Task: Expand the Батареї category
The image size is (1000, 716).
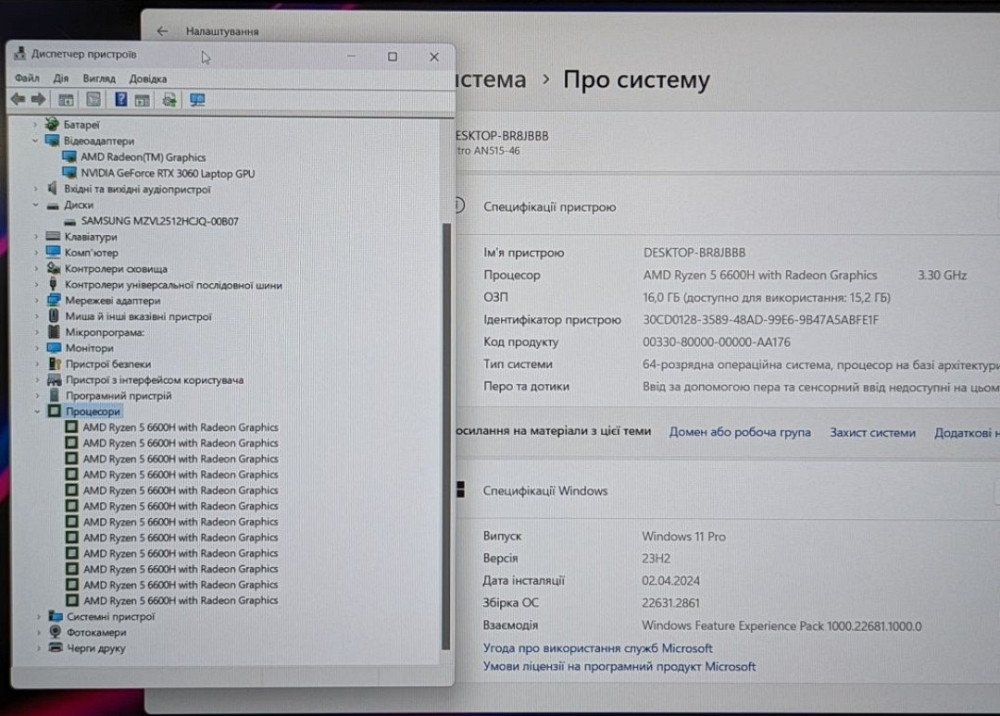Action: click(38, 125)
